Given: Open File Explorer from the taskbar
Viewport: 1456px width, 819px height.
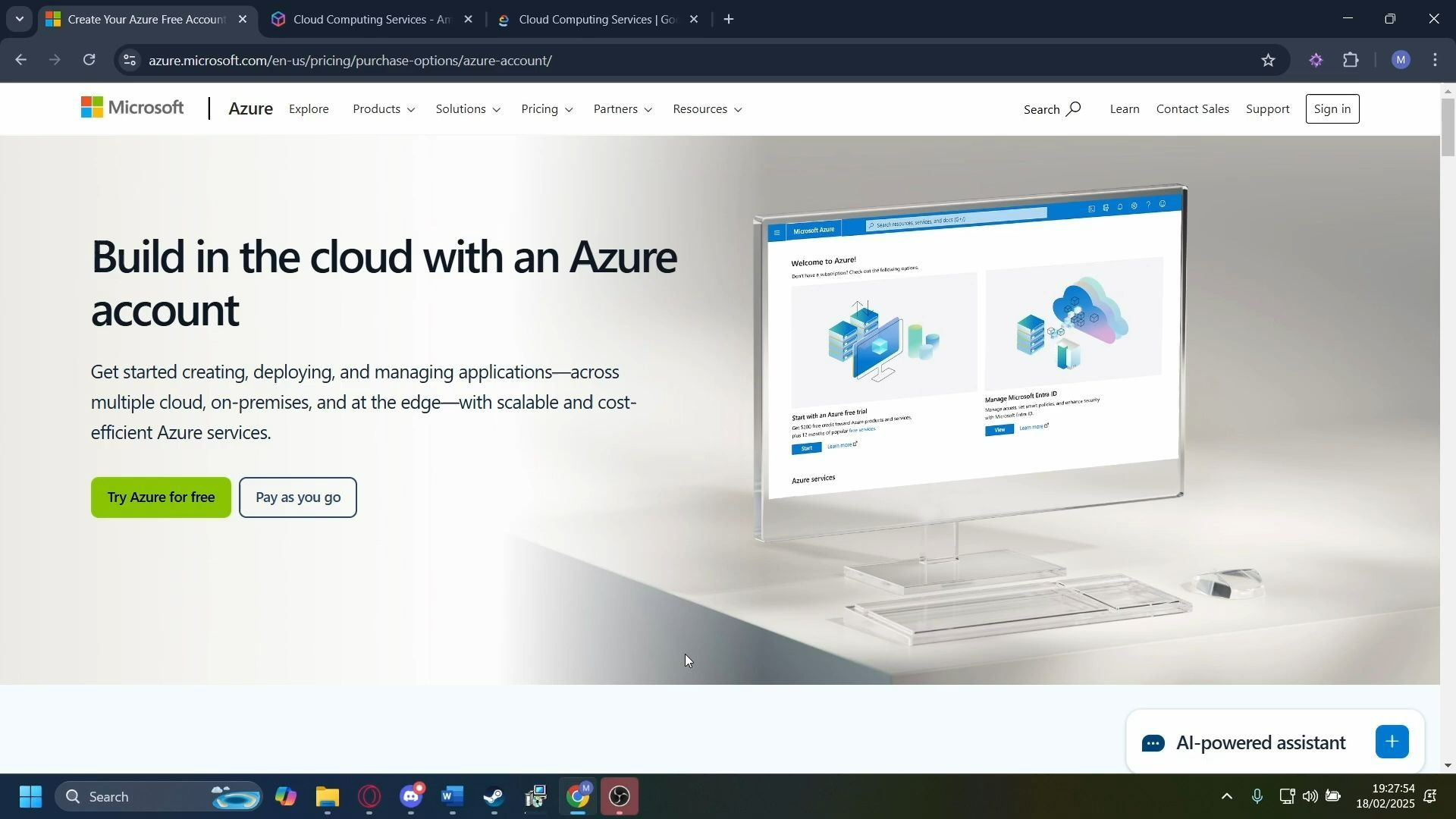Looking at the screenshot, I should [x=328, y=797].
